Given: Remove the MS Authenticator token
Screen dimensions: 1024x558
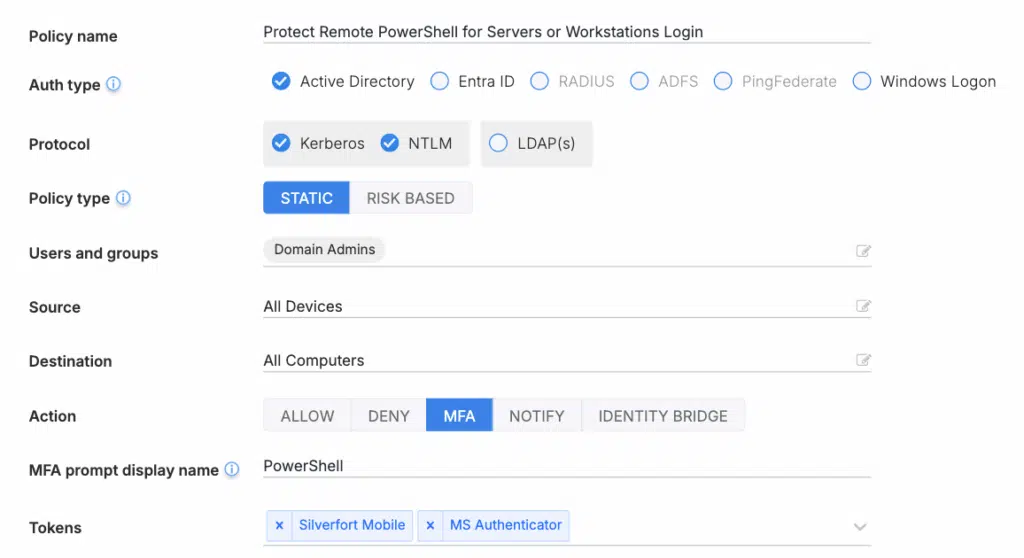Looking at the screenshot, I should point(430,525).
